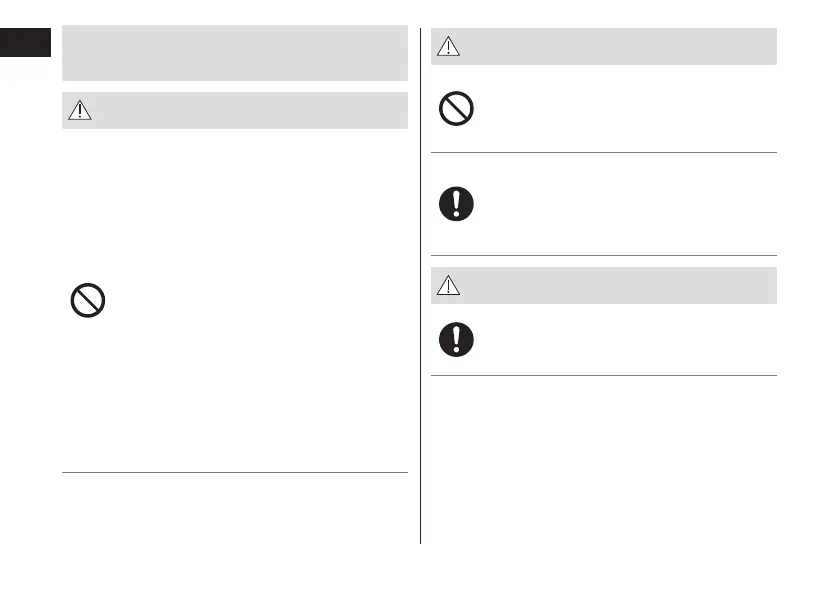Image resolution: width=839 pixels, height=595 pixels.
Task: Select the prohibition symbol in the left column
Action: point(88,301)
